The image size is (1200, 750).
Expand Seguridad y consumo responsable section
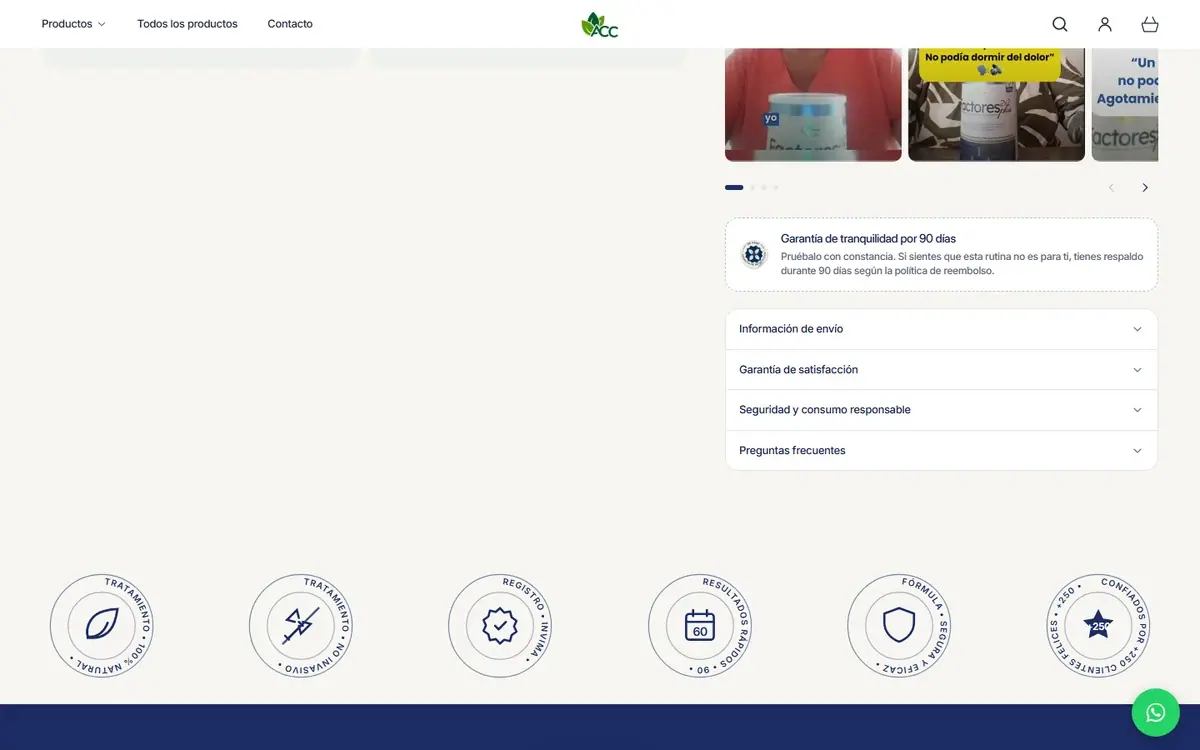point(941,410)
